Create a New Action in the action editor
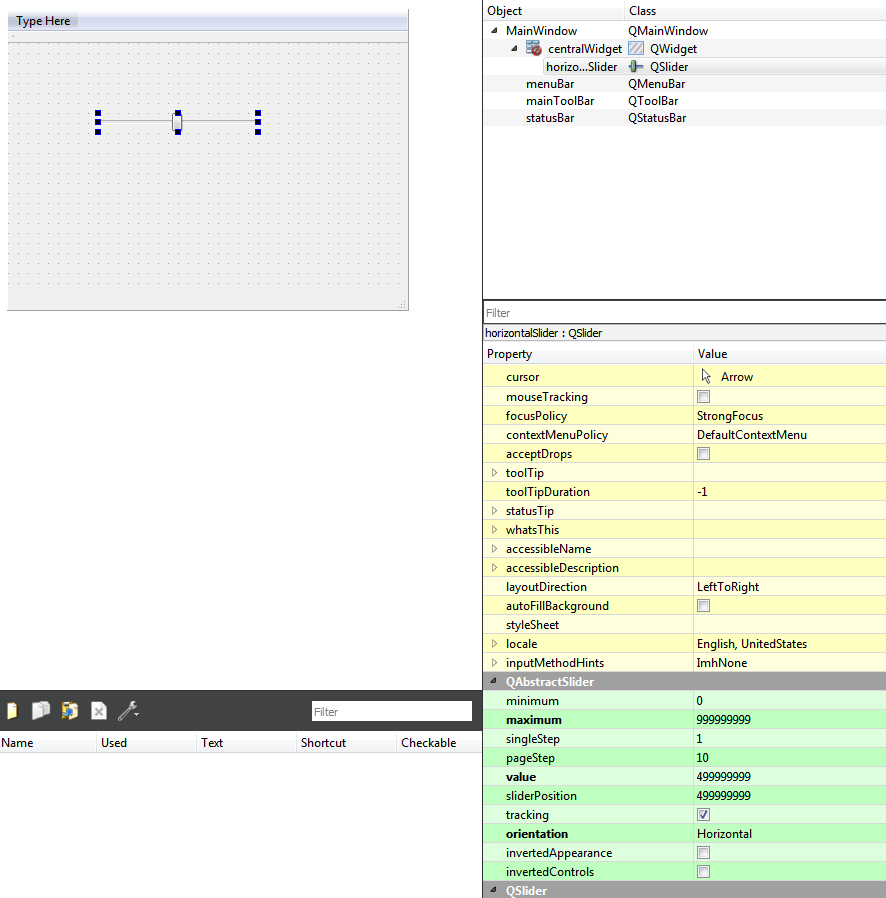The height and width of the screenshot is (898, 886). click(12, 711)
